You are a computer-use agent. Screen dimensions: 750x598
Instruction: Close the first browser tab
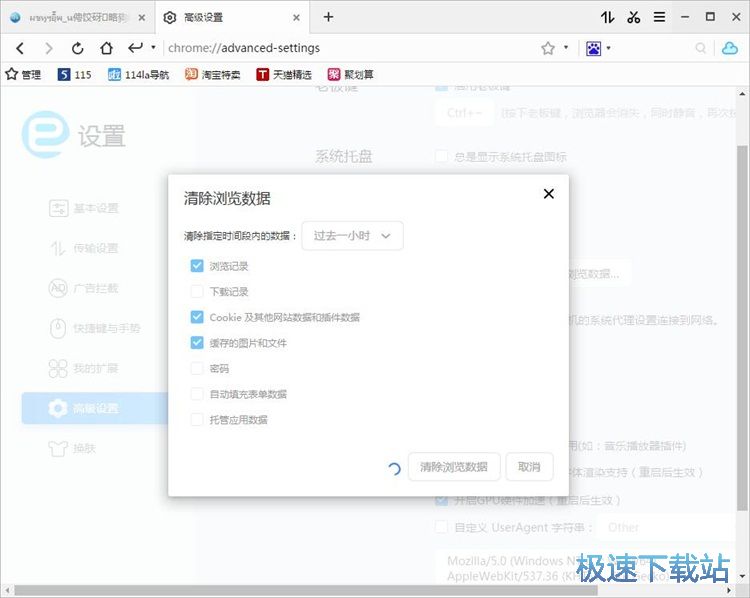coord(142,18)
